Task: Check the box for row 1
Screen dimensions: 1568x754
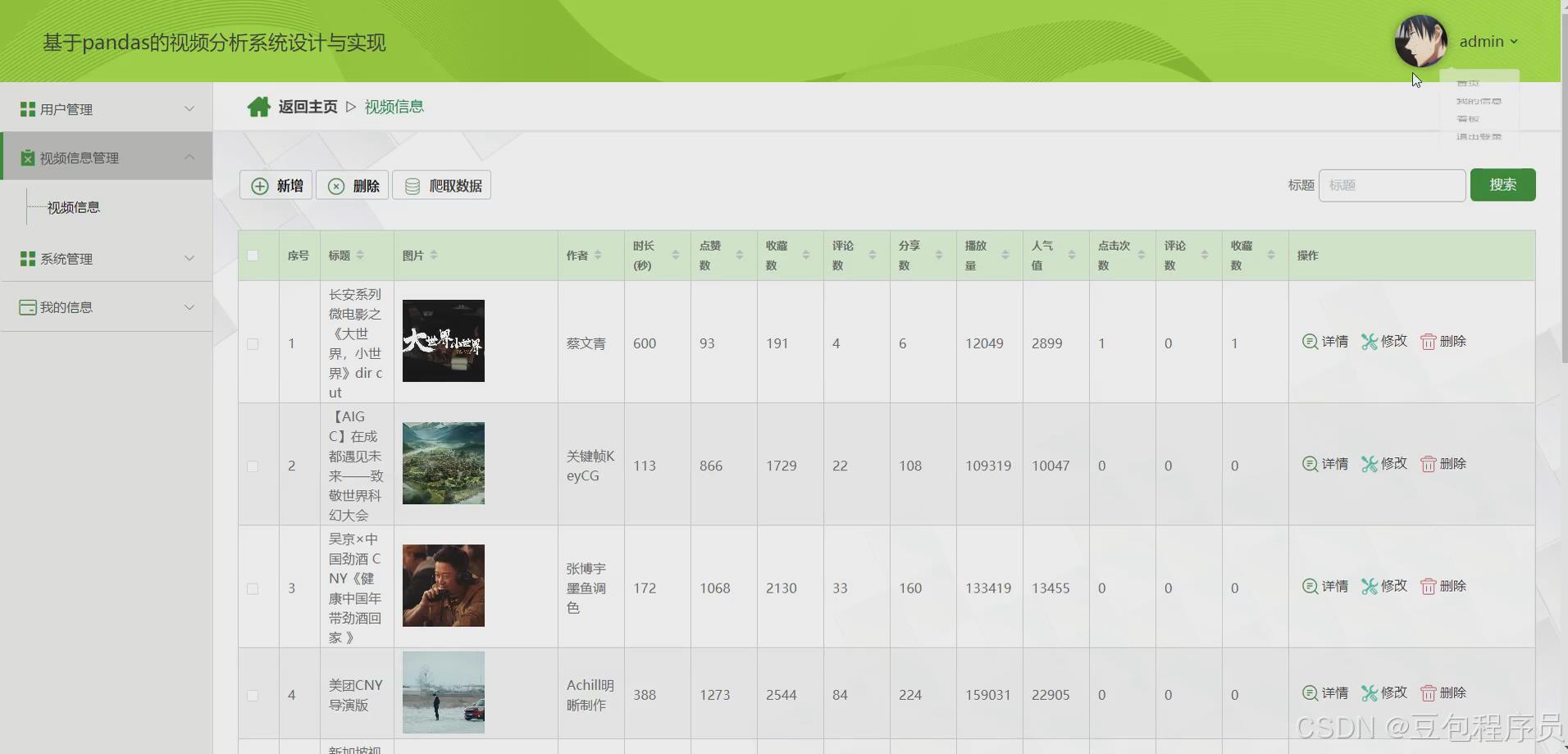Action: point(253,344)
